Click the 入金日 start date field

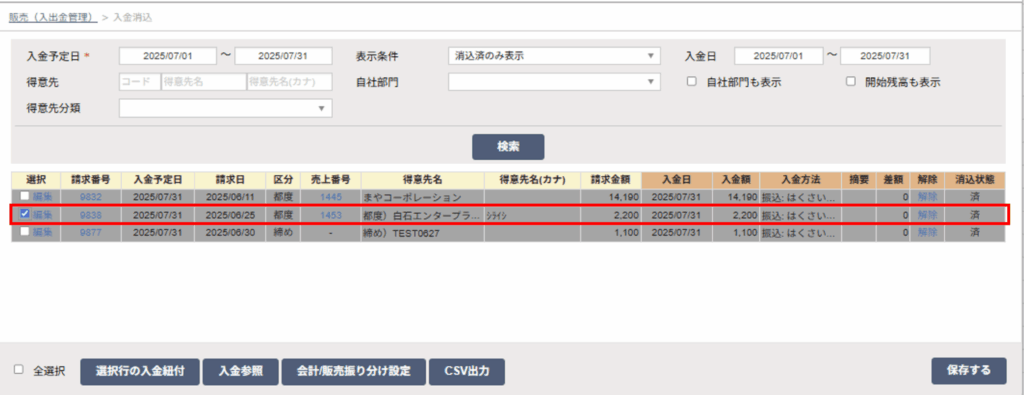[779, 56]
